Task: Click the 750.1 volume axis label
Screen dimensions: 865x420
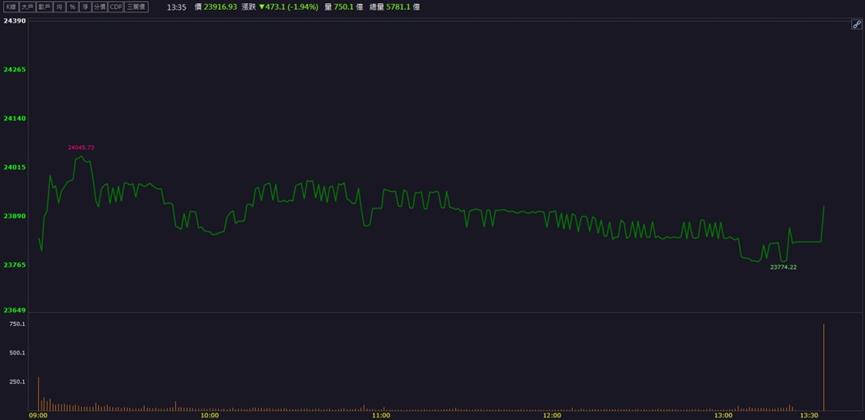Action: click(x=17, y=324)
